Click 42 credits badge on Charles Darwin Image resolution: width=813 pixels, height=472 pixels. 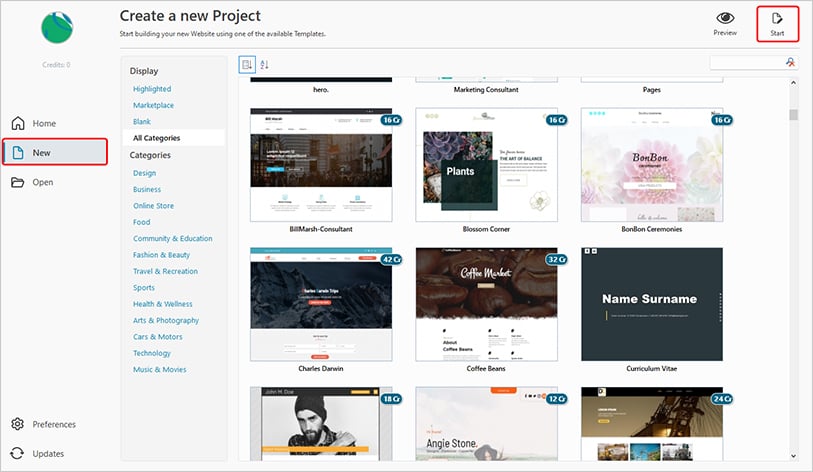pyautogui.click(x=391, y=259)
